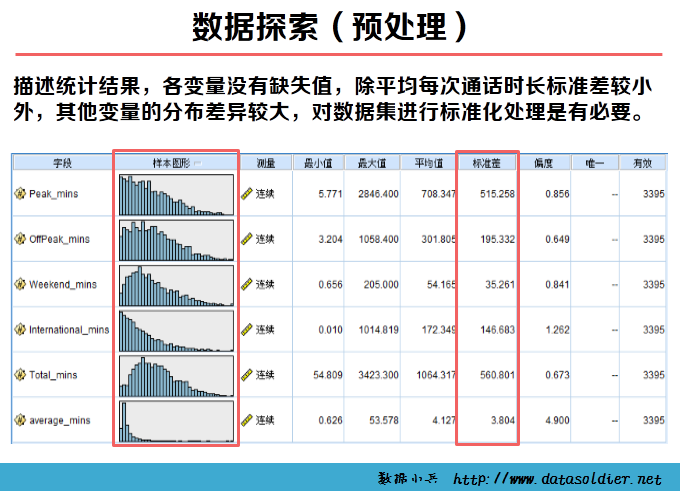Open the International_mins histogram thumbnail

177,331
